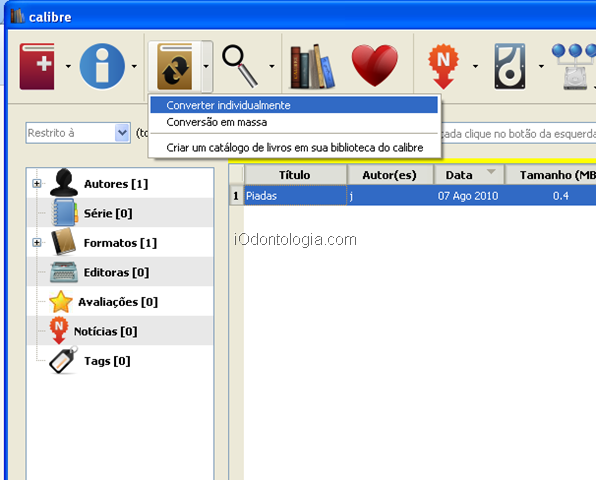Sort by the Autor(es) column header
596x480 pixels.
[x=390, y=175]
